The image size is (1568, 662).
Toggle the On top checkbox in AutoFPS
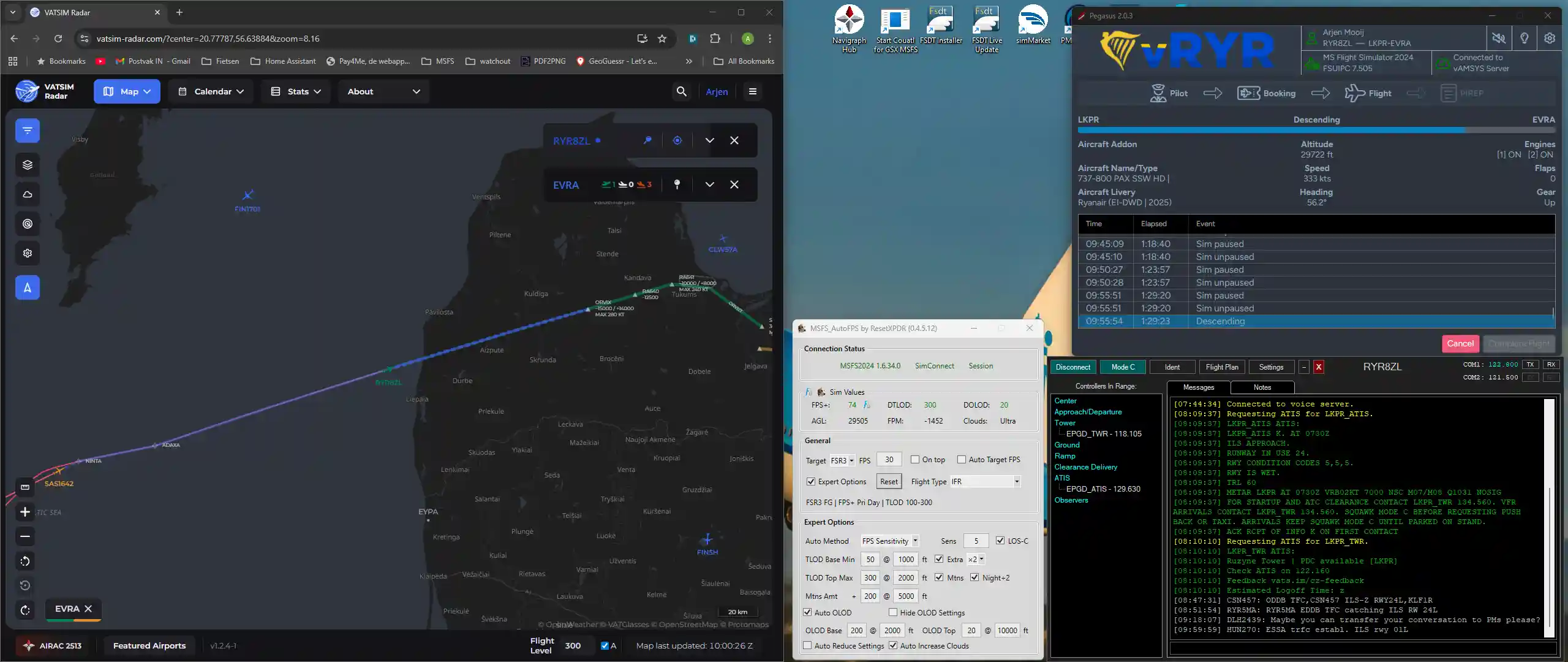tap(915, 459)
